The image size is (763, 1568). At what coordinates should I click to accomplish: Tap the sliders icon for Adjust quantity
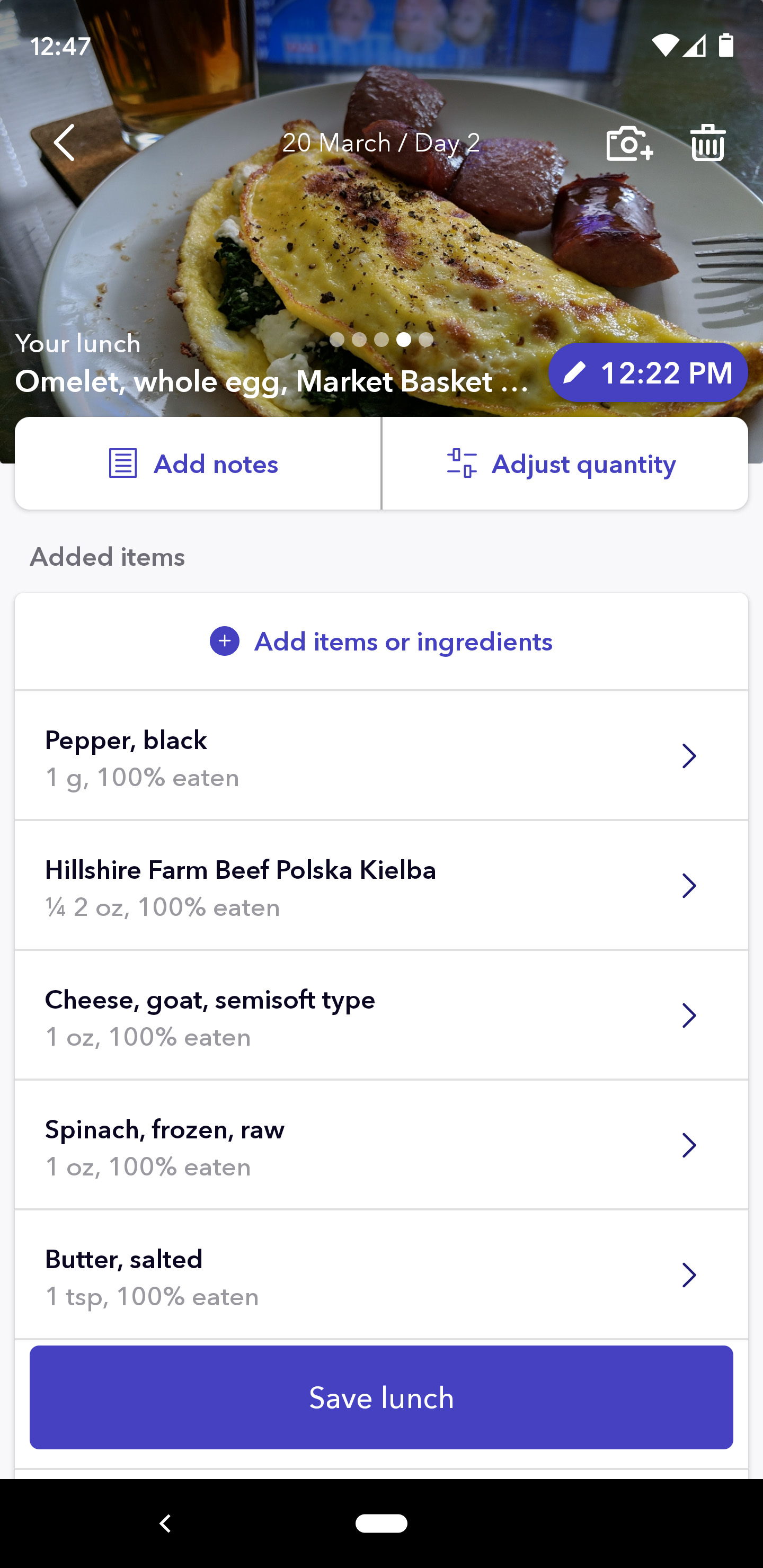[x=462, y=464]
